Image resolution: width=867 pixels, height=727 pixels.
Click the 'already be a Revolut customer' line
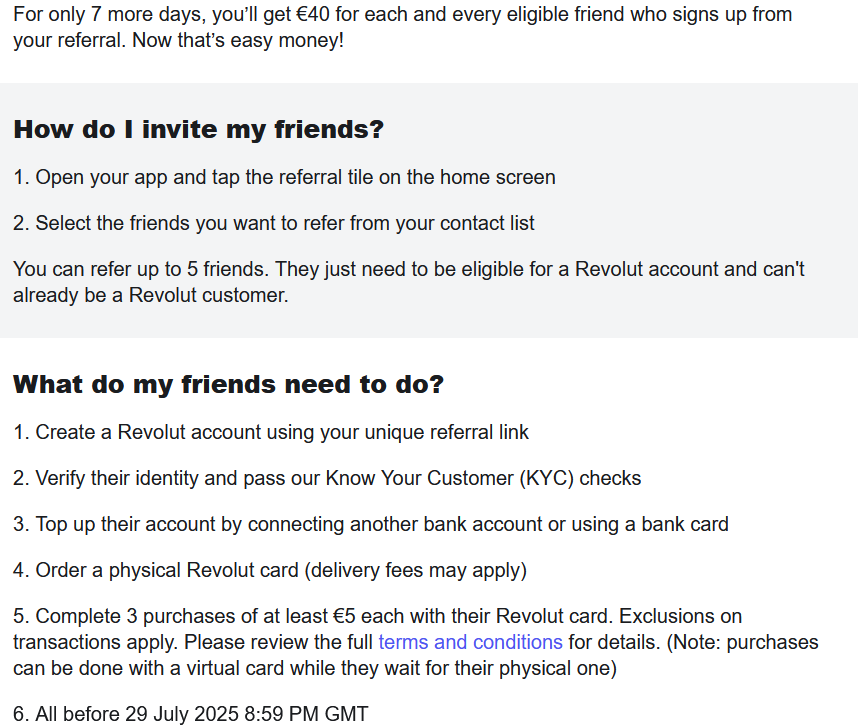point(151,295)
